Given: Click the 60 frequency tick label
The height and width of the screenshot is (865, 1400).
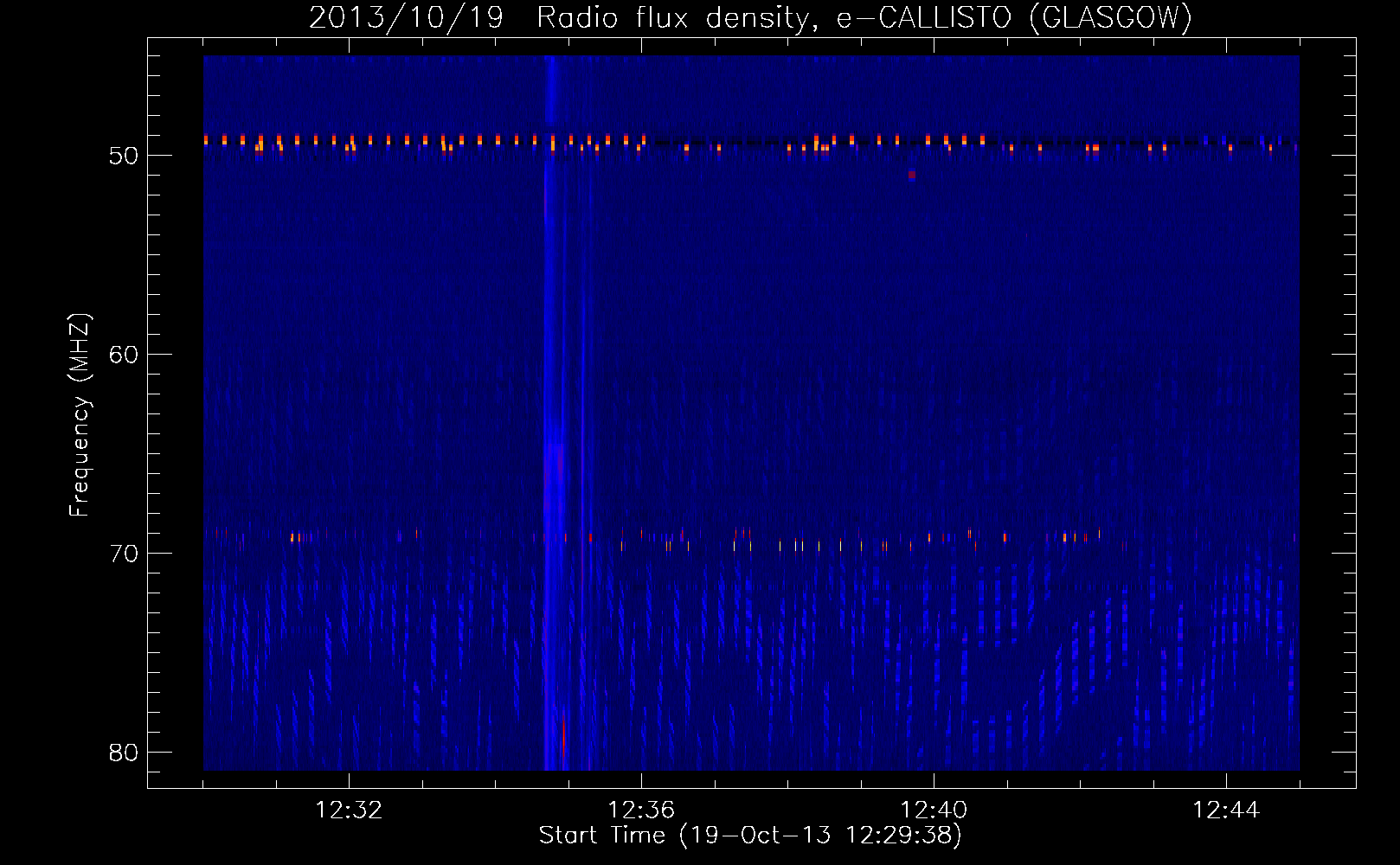Looking at the screenshot, I should coord(124,355).
